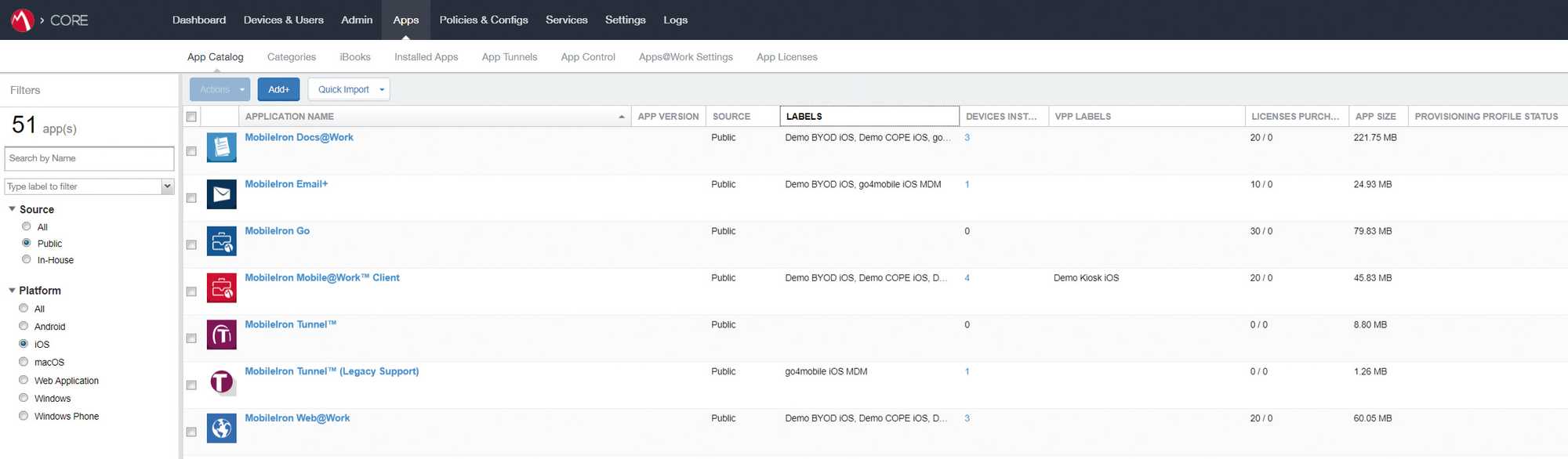Collapse the Source filter section
Screen dimensions: 1568x459
pos(12,209)
